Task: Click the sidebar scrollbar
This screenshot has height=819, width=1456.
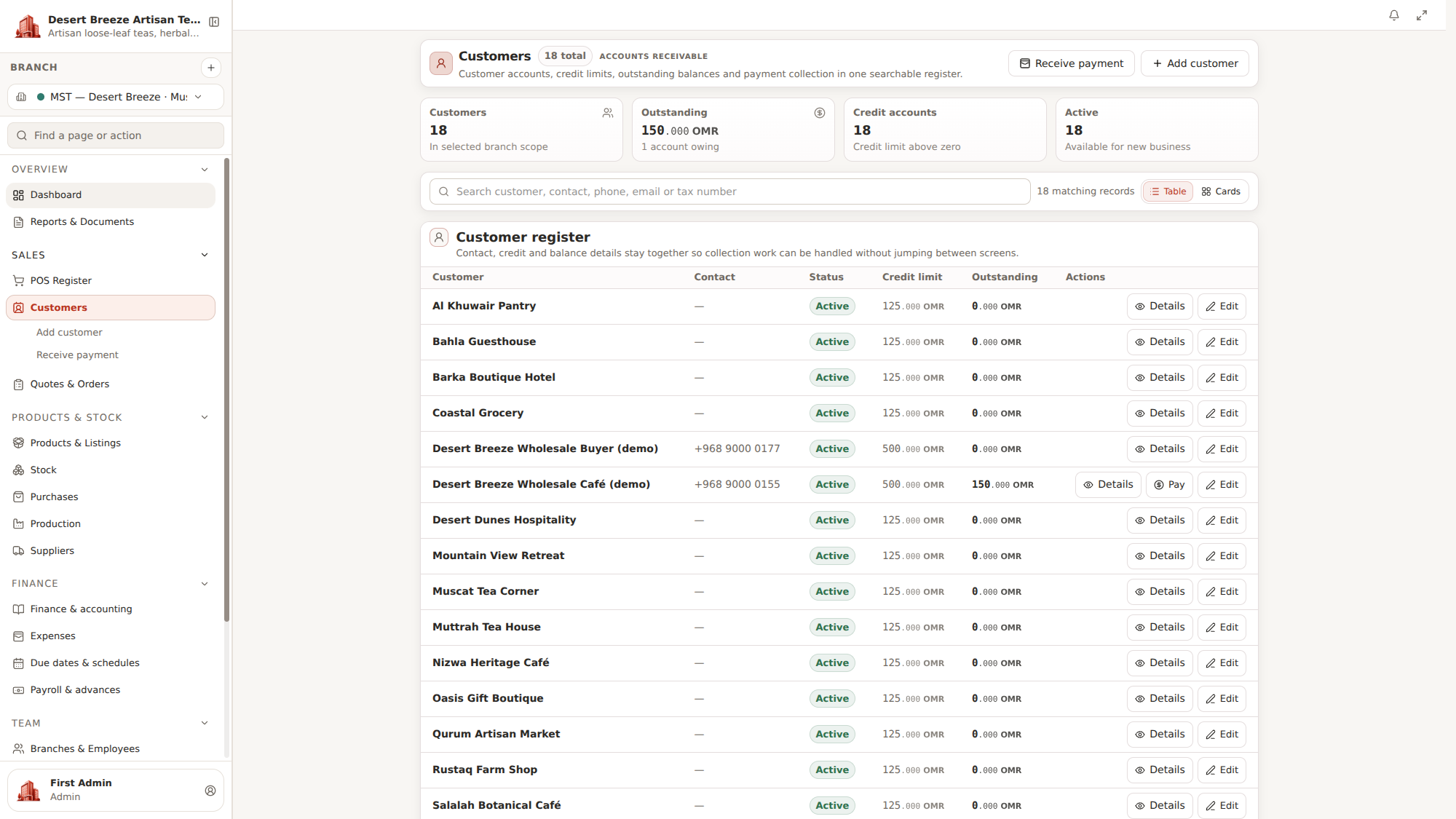Action: [x=226, y=389]
